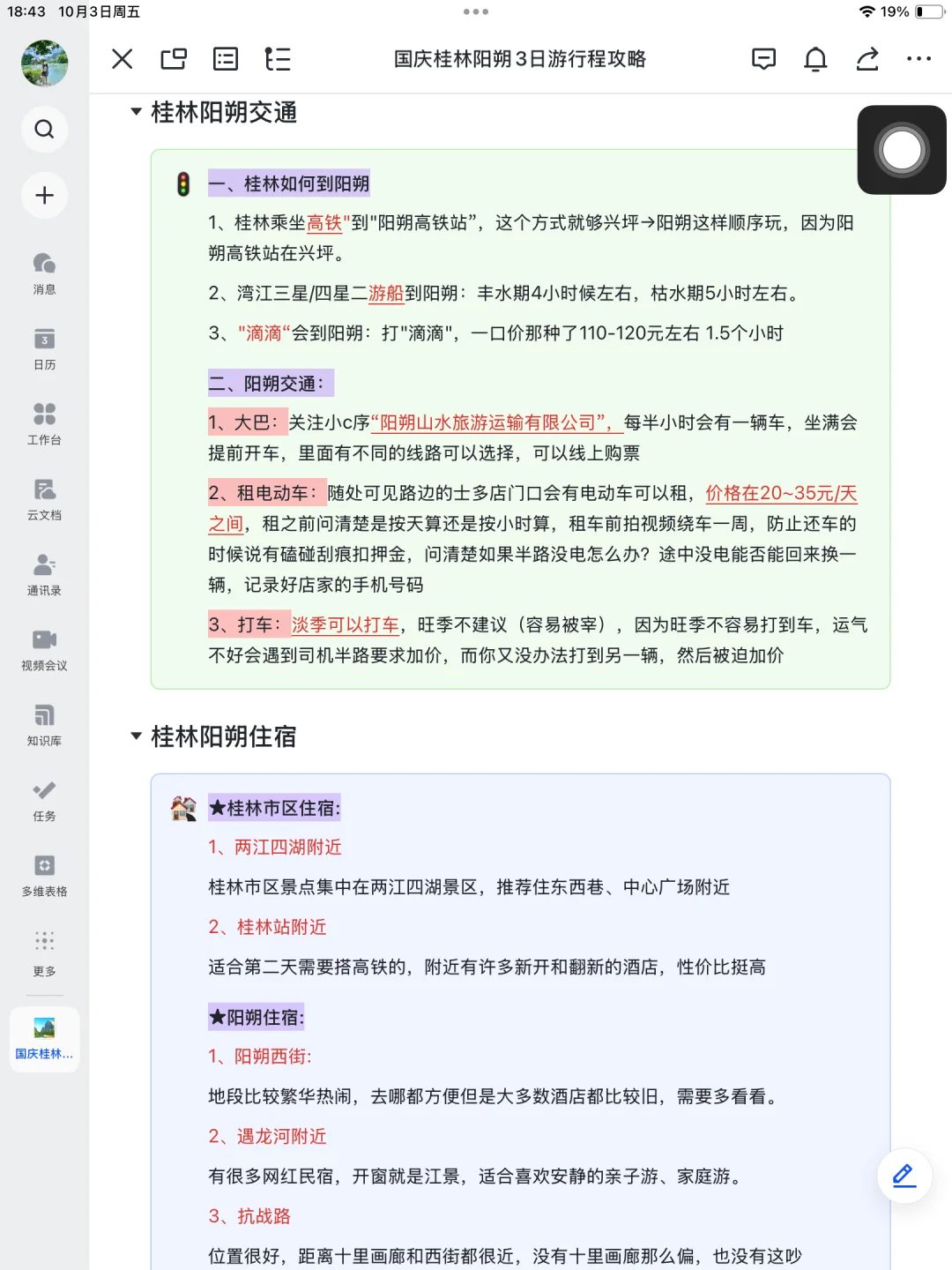Tap the comment bubble icon

(x=764, y=59)
